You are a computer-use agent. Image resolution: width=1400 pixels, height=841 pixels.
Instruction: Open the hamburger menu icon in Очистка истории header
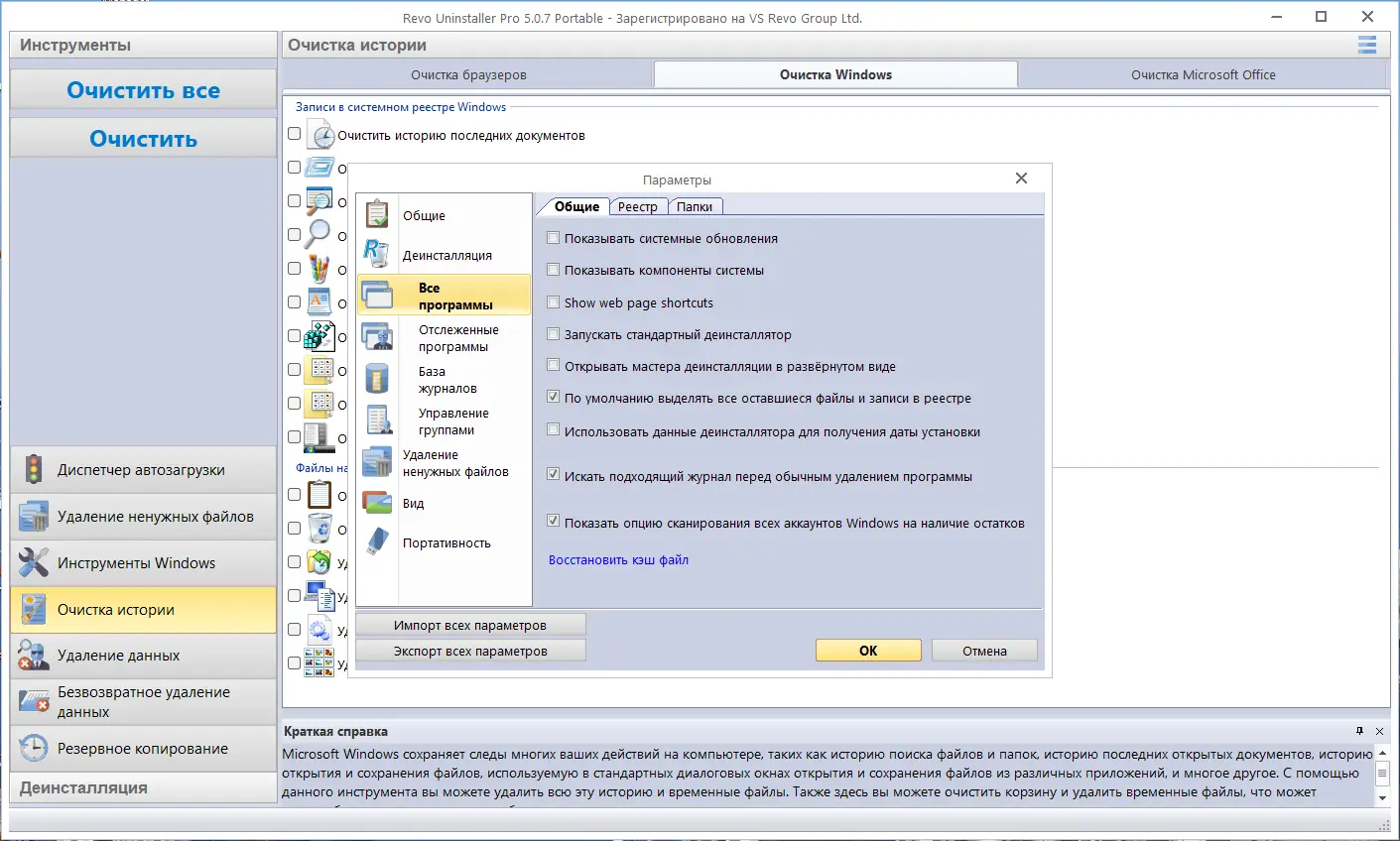point(1367,45)
